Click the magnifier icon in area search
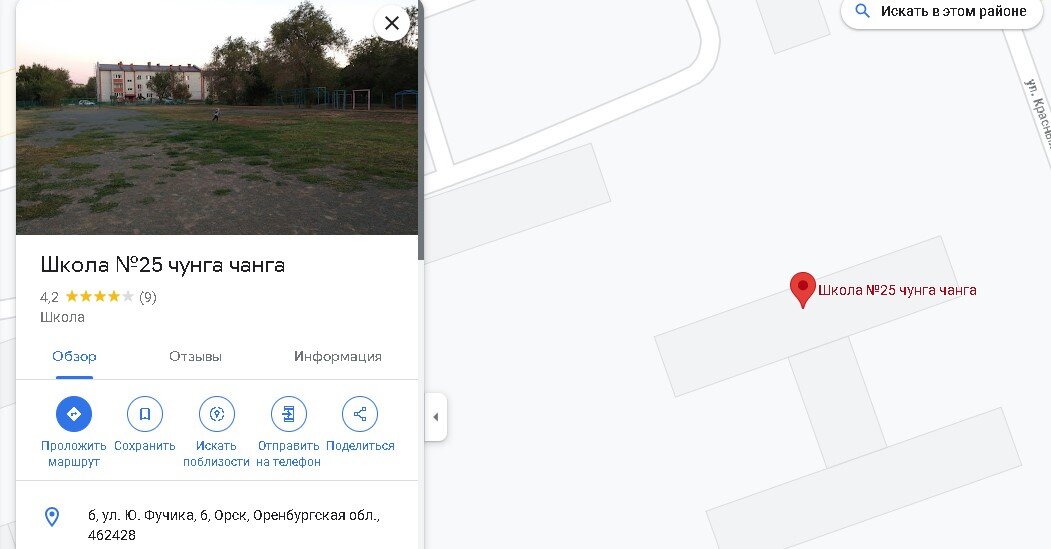Screen dimensions: 1051x549 pyautogui.click(x=863, y=11)
